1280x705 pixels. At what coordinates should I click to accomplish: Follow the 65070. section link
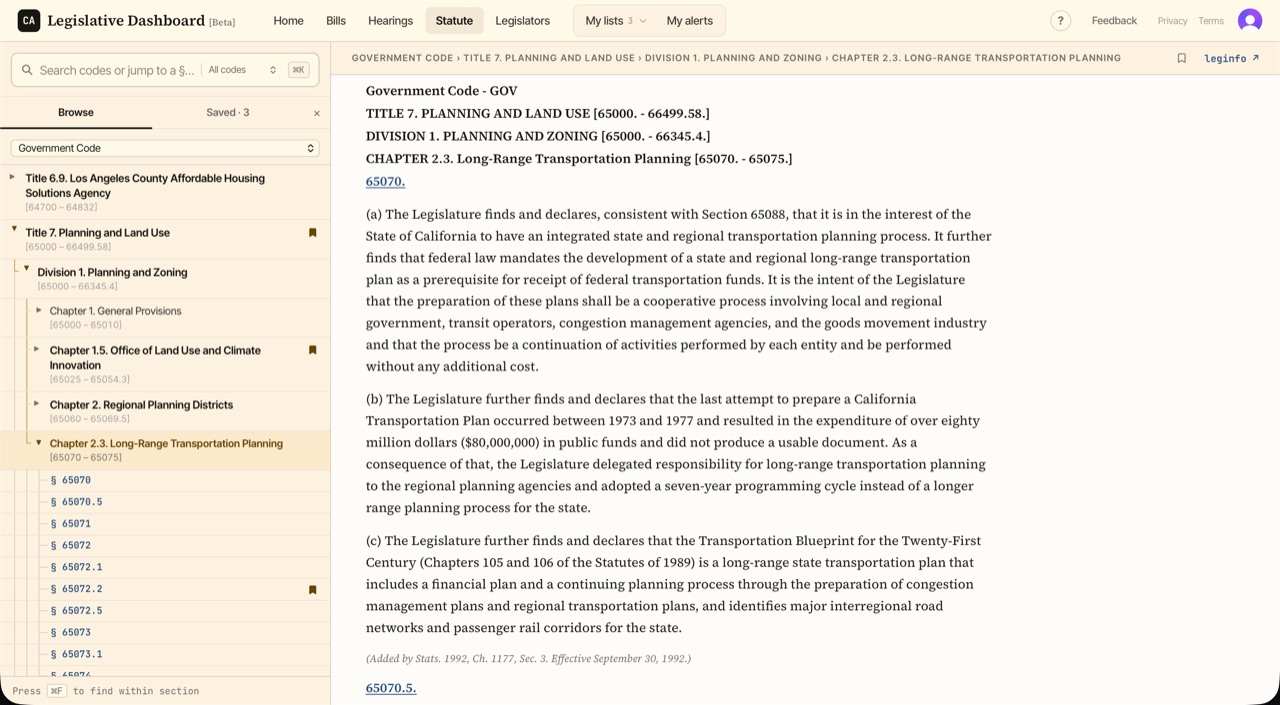[385, 181]
